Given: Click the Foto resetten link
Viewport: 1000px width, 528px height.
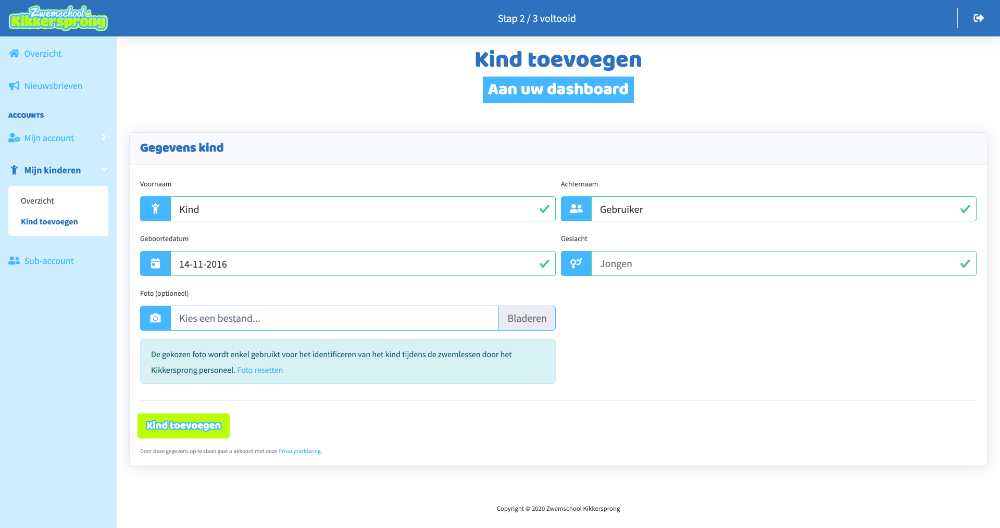Looking at the screenshot, I should click(260, 370).
